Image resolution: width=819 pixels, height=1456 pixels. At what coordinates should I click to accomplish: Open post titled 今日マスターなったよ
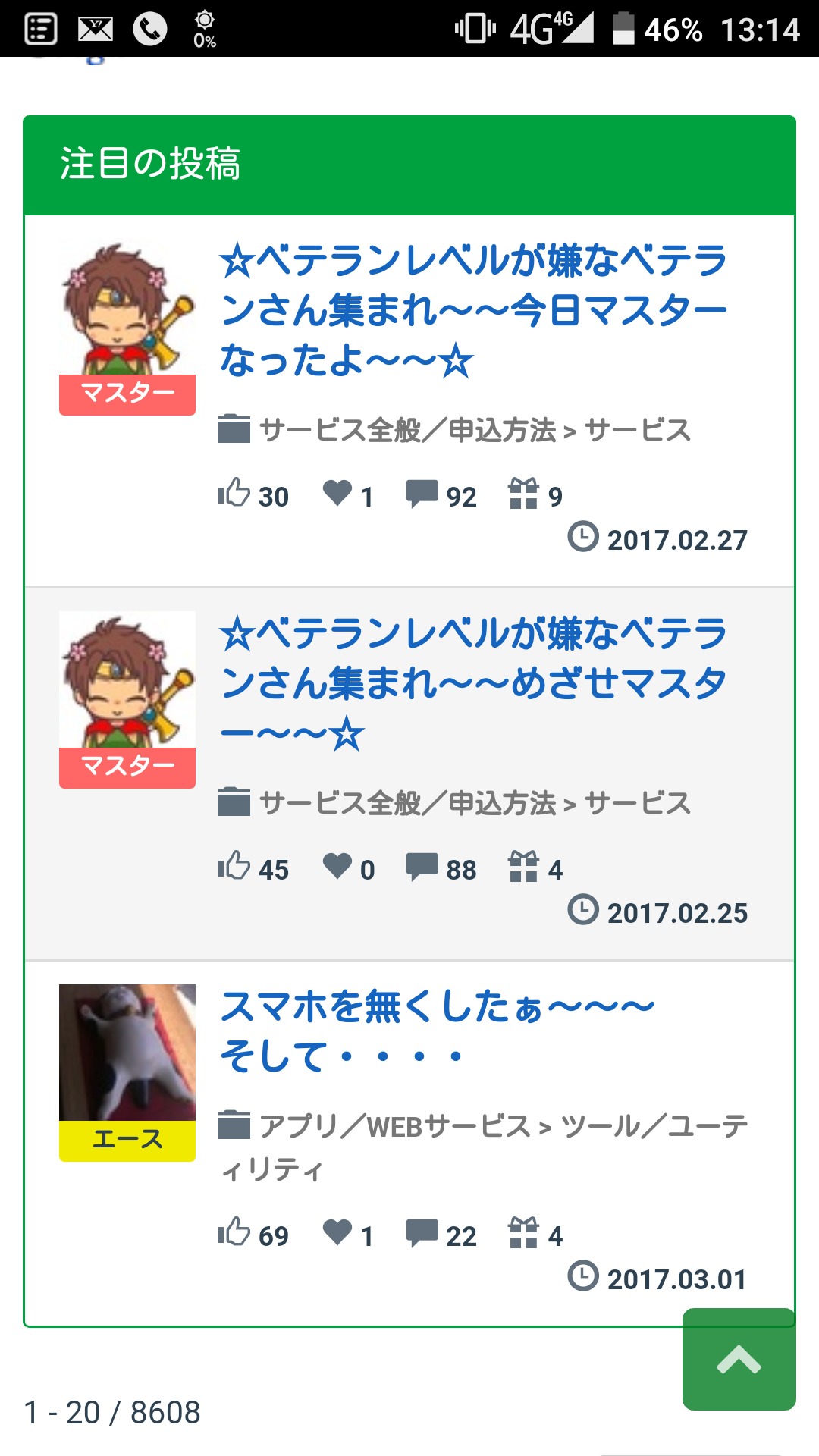coord(473,310)
